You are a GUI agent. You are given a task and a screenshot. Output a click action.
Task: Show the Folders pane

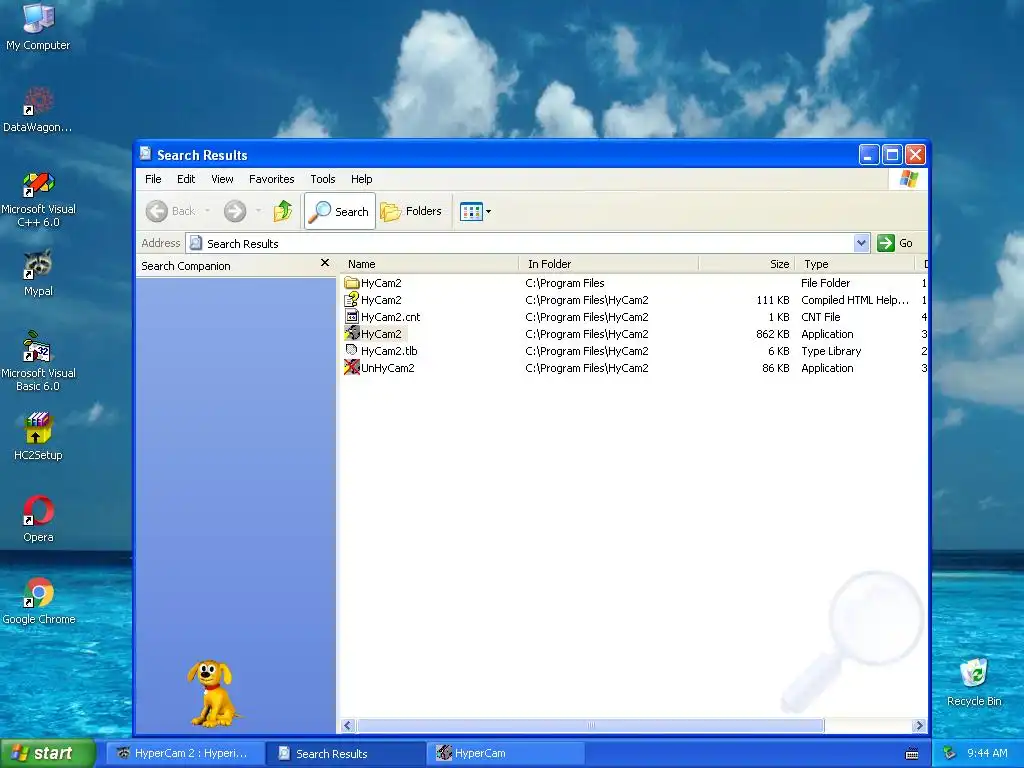tap(411, 211)
